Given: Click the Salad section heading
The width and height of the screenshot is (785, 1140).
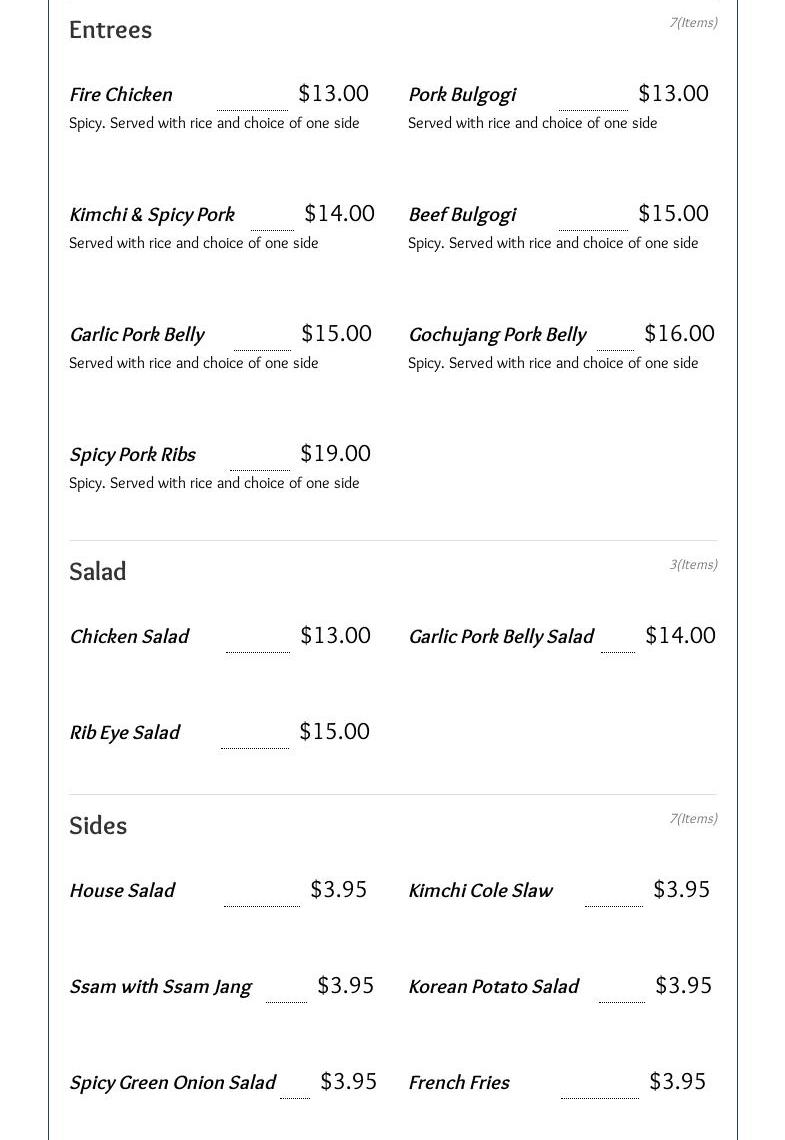Looking at the screenshot, I should coord(98,572).
